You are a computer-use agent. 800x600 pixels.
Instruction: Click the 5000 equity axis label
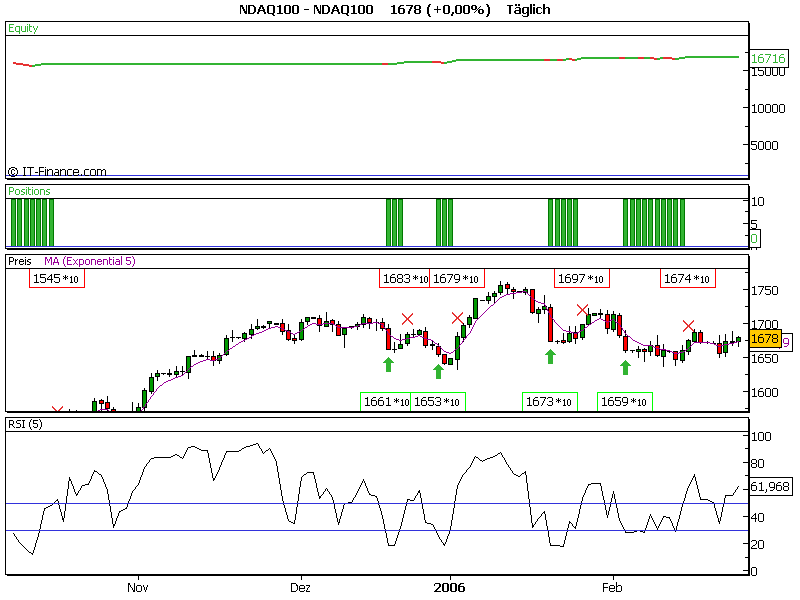click(764, 146)
